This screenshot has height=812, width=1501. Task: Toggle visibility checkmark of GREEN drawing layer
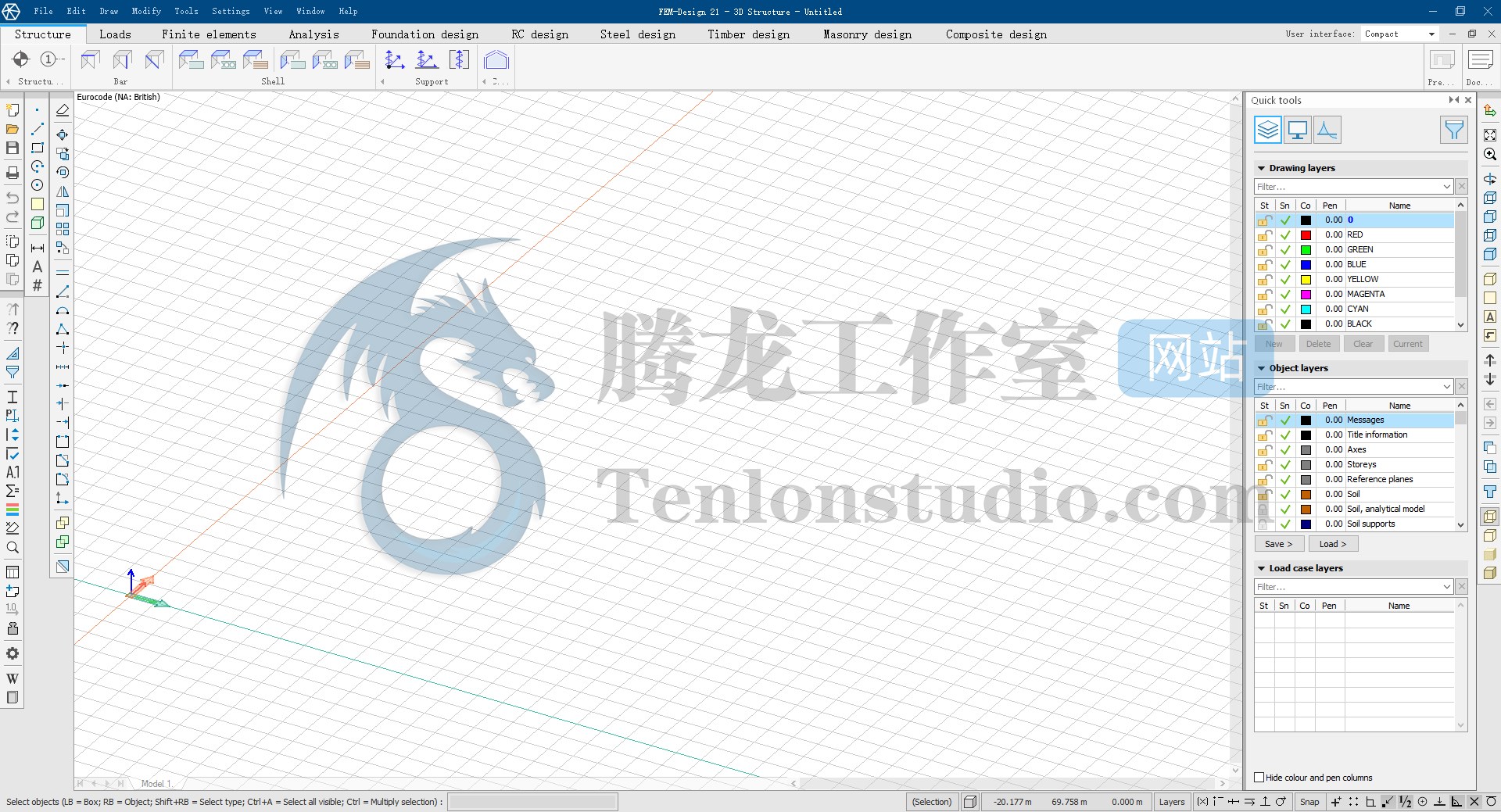[x=1284, y=250]
